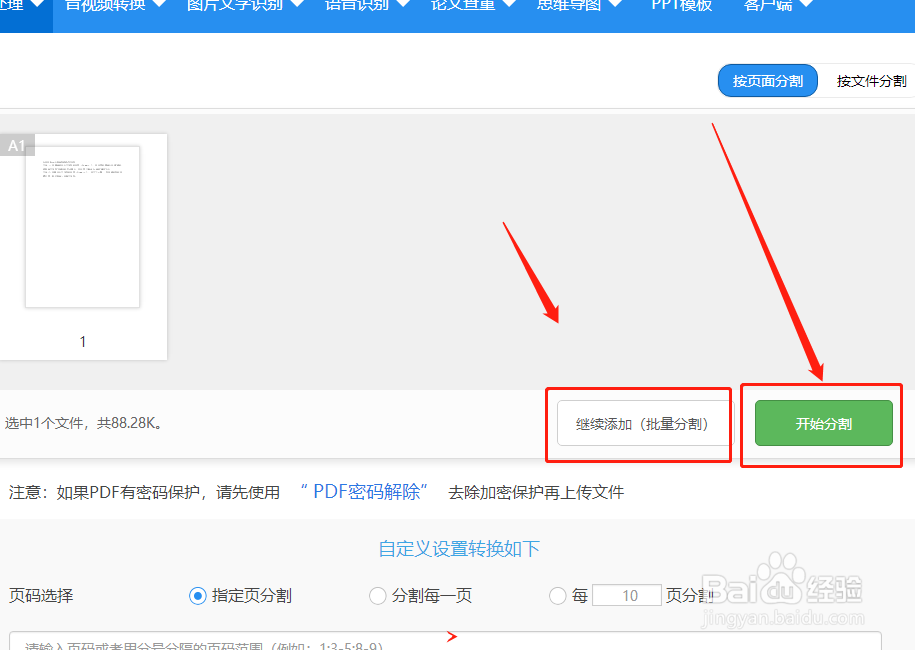Image resolution: width=915 pixels, height=650 pixels.
Task: Expand the 图片文字识别 menu chevron
Action: [x=296, y=4]
